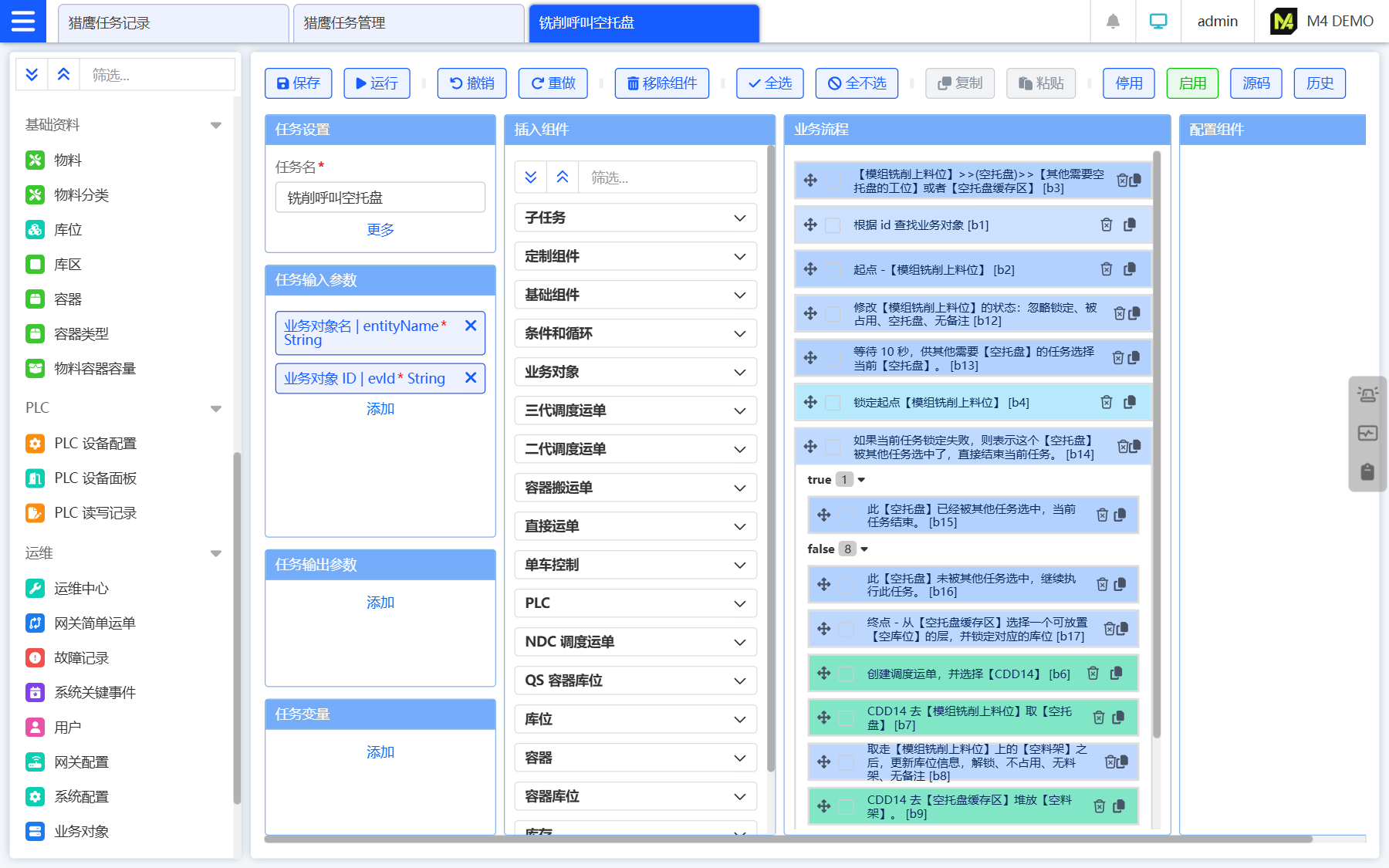Click drag handle of the [b2] step
This screenshot has width=1389, height=868.
tap(810, 269)
